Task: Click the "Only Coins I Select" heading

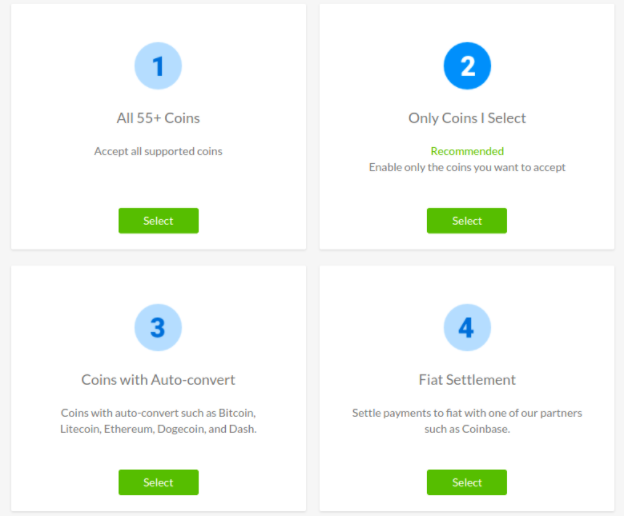Action: pyautogui.click(x=466, y=118)
